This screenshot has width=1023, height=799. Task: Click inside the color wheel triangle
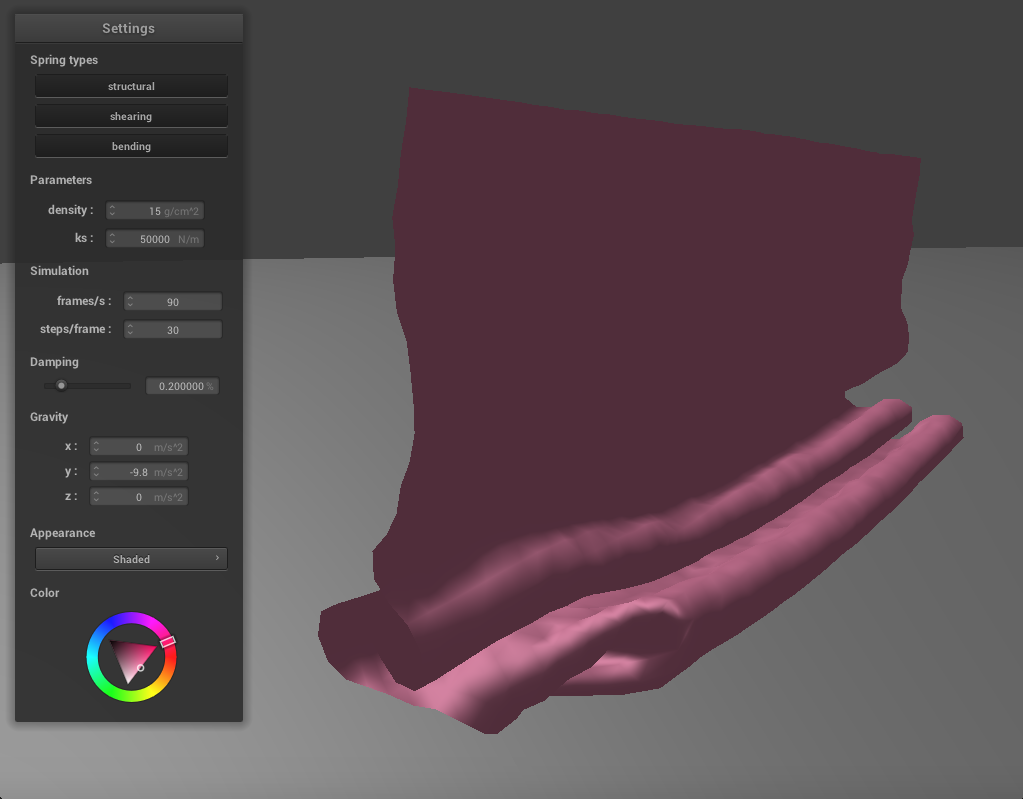[132, 658]
